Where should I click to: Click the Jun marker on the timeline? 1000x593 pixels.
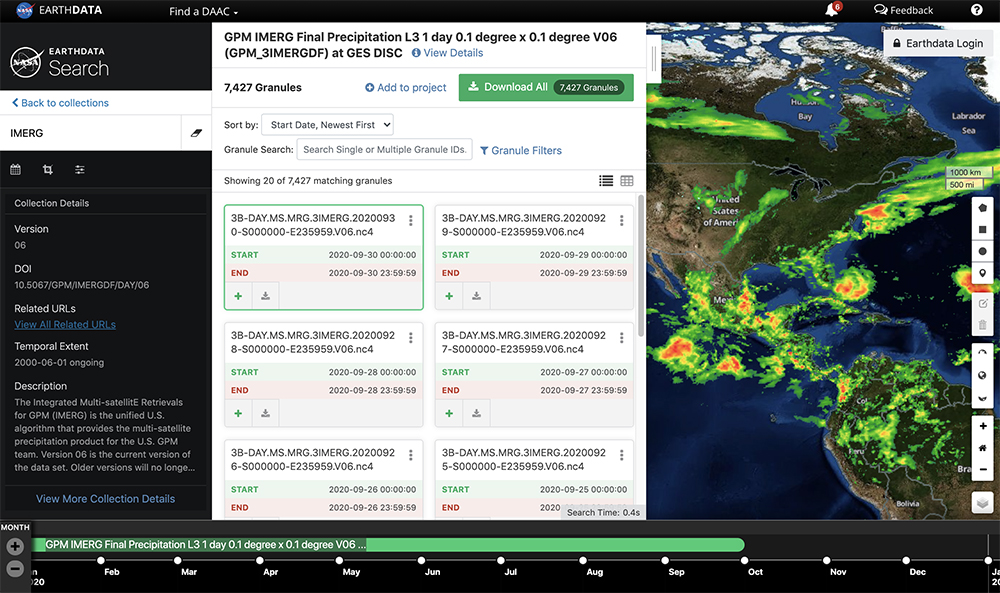(422, 560)
